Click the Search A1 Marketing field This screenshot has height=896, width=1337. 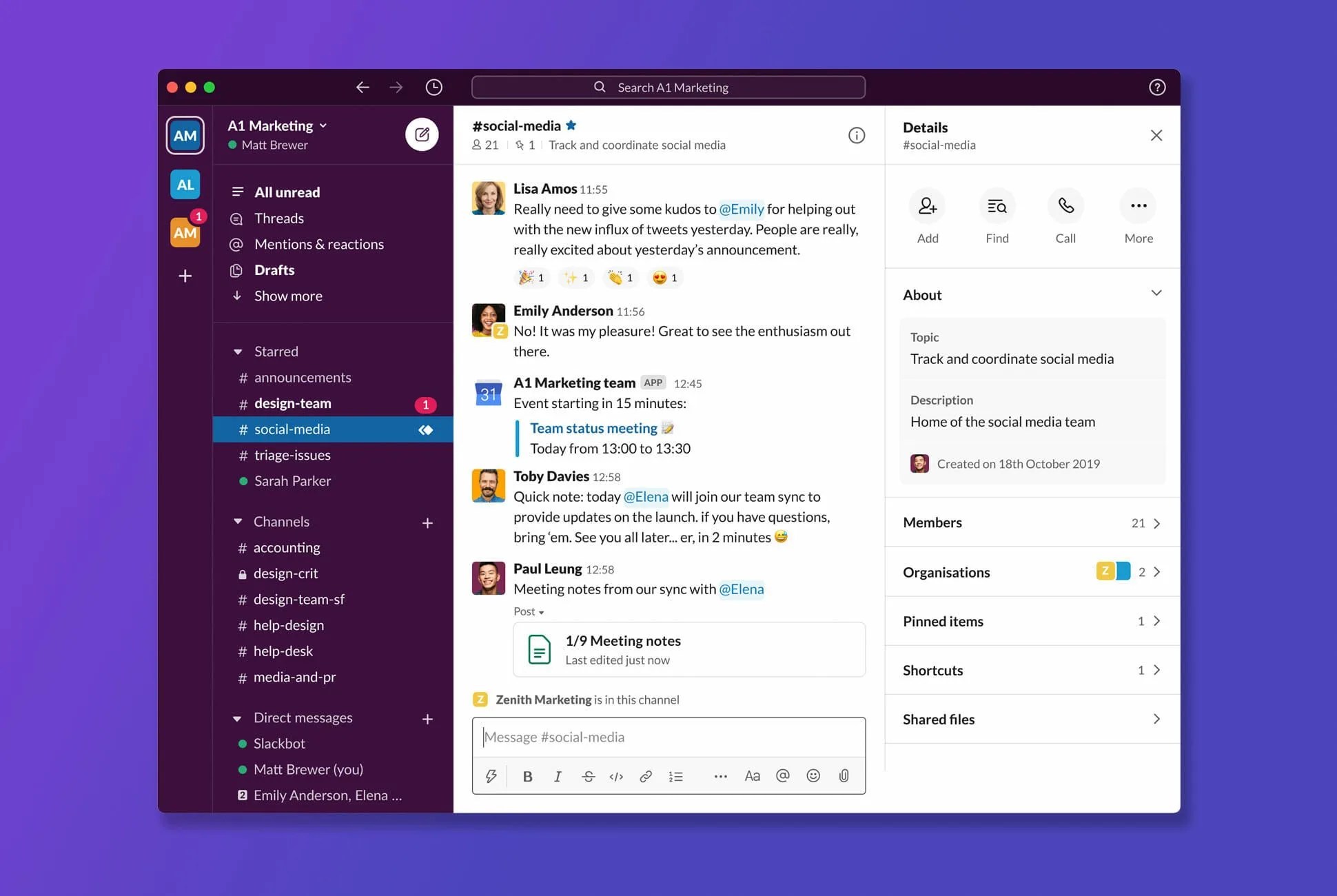668,88
